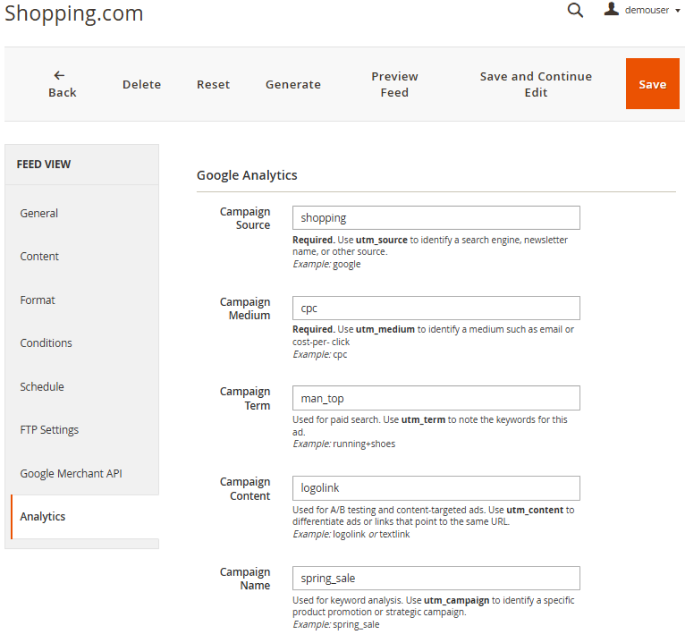Delete the feed
This screenshot has height=635, width=685.
[142, 84]
